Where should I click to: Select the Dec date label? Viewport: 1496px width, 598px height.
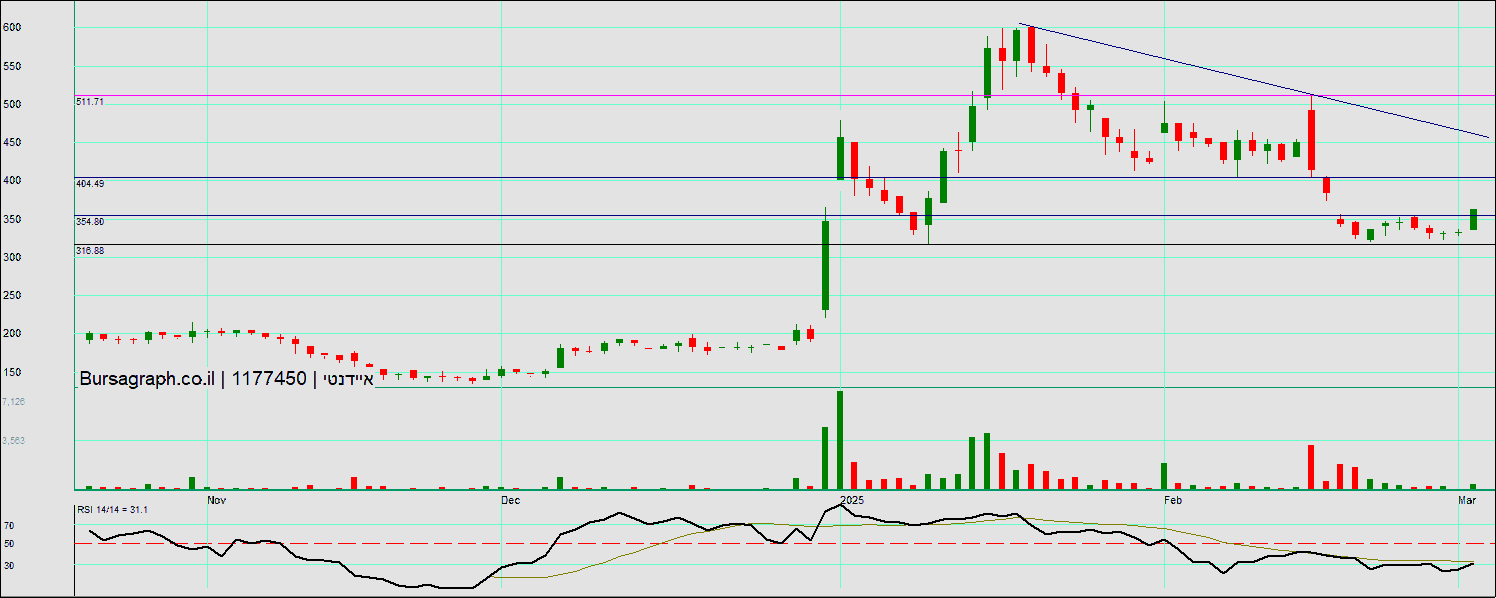[510, 498]
